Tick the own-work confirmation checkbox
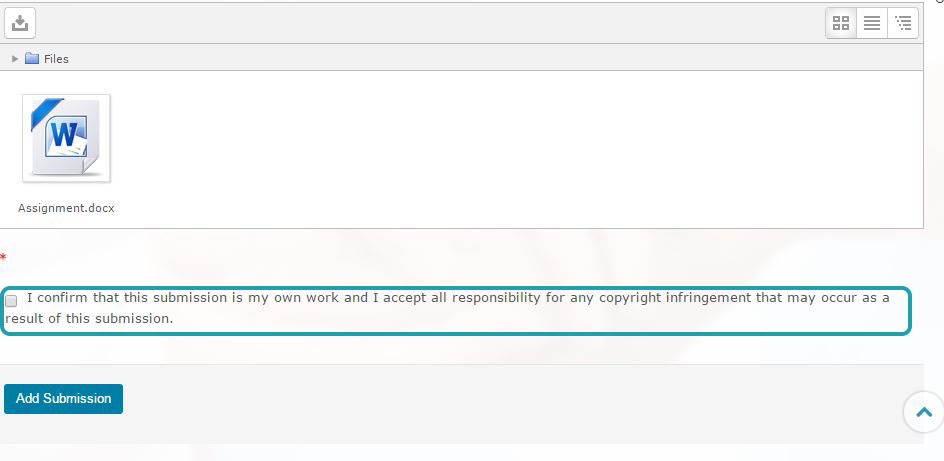This screenshot has width=944, height=461. 11,300
